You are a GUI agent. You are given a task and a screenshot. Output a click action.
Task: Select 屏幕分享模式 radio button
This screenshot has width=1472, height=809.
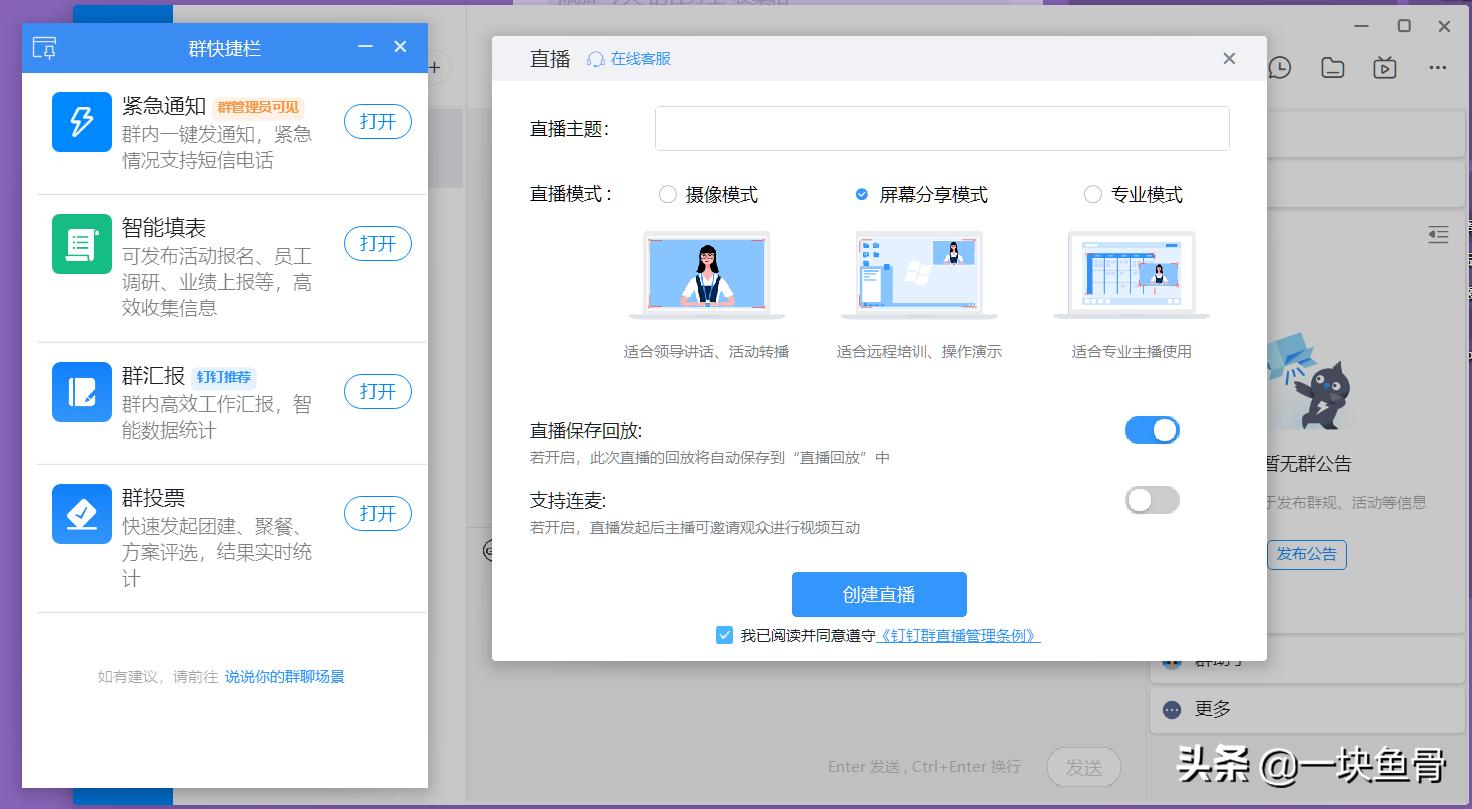[x=862, y=194]
